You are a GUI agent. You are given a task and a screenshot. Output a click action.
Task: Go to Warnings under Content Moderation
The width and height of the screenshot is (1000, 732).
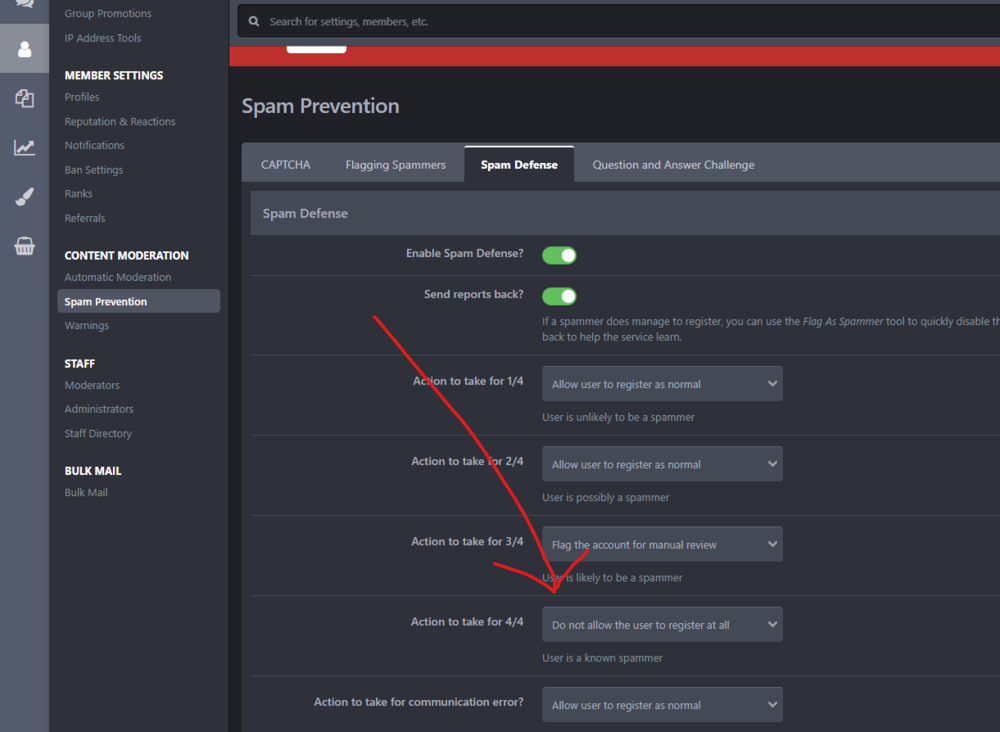pyautogui.click(x=87, y=326)
